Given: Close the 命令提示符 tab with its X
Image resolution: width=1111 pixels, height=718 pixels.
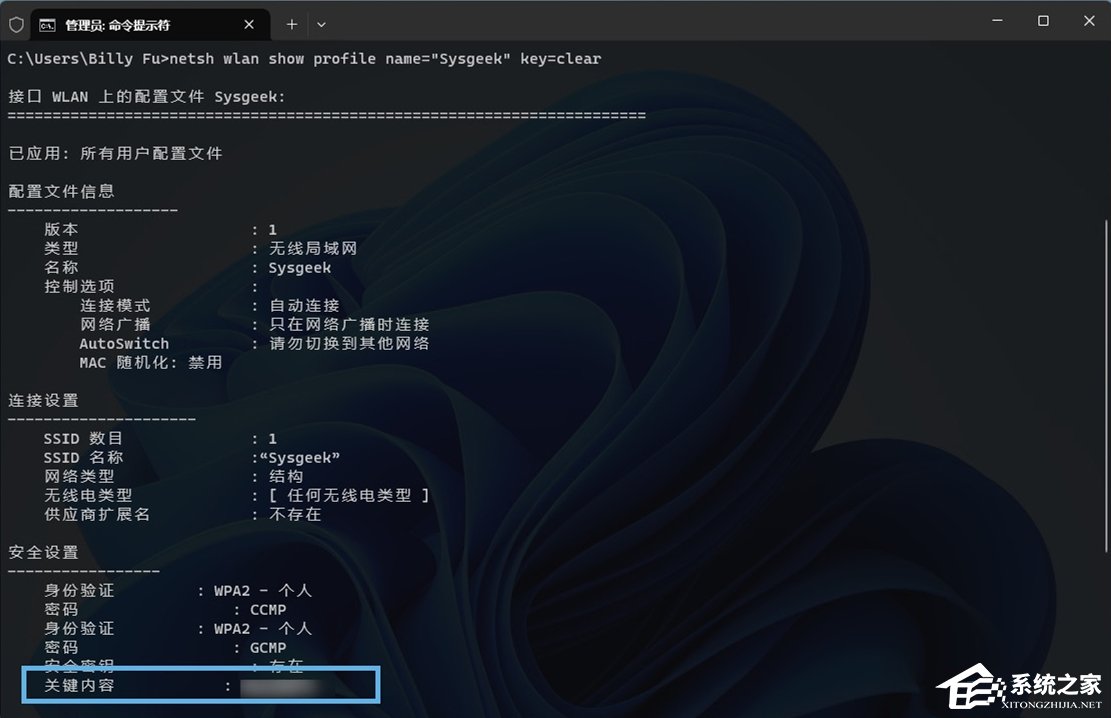Looking at the screenshot, I should coord(249,24).
